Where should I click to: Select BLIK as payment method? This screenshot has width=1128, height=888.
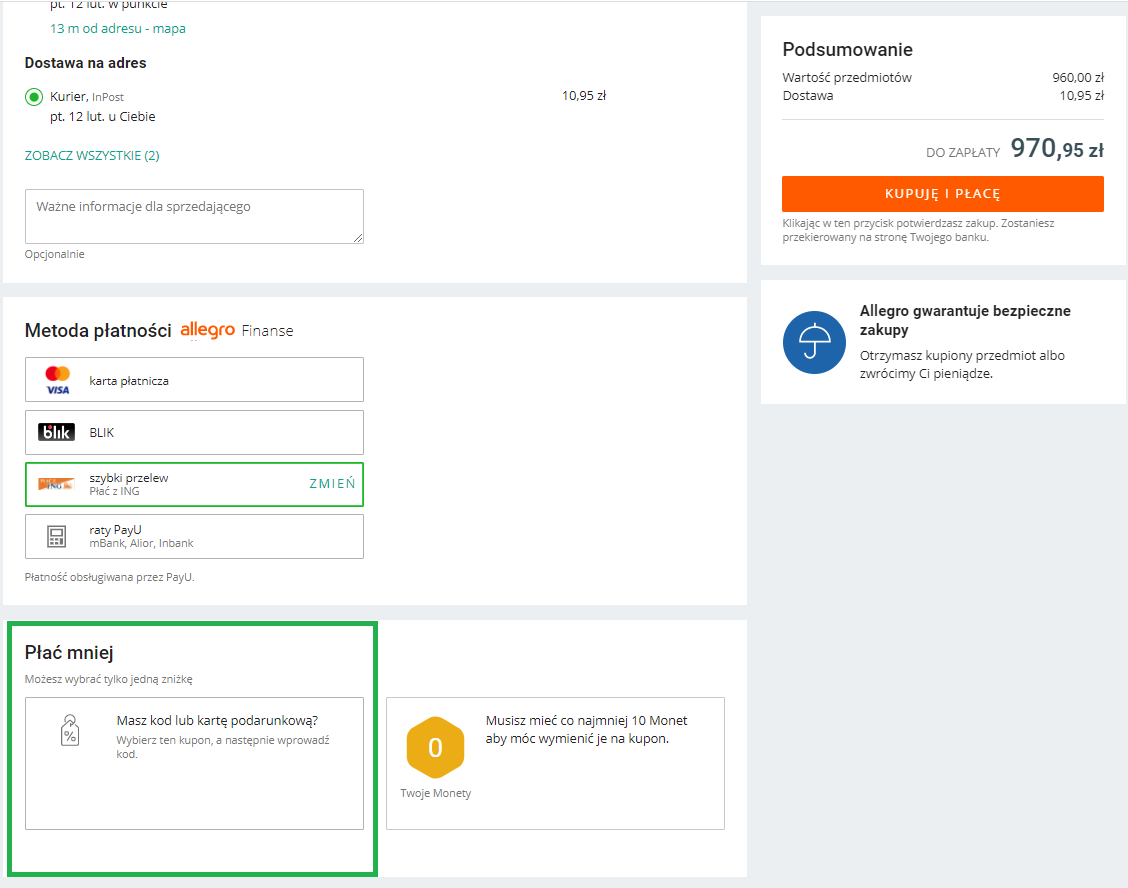[194, 432]
